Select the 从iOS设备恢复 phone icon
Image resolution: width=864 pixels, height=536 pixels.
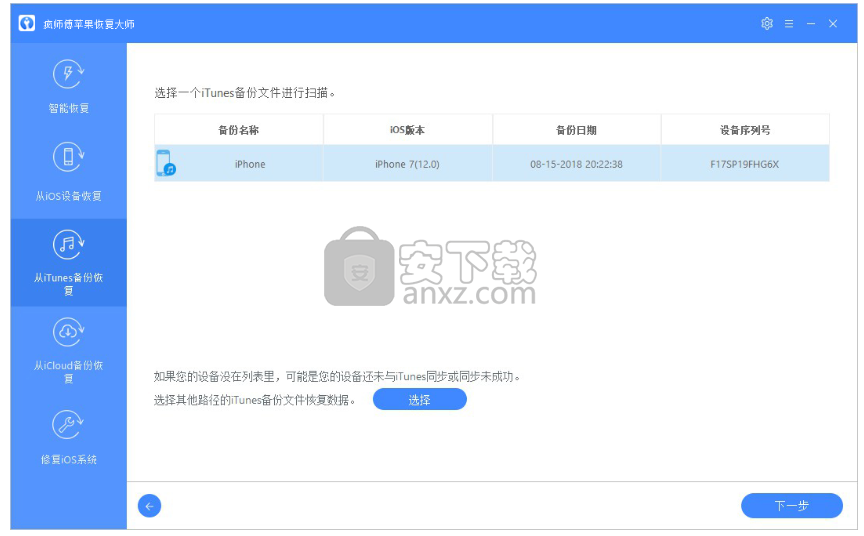(68, 157)
